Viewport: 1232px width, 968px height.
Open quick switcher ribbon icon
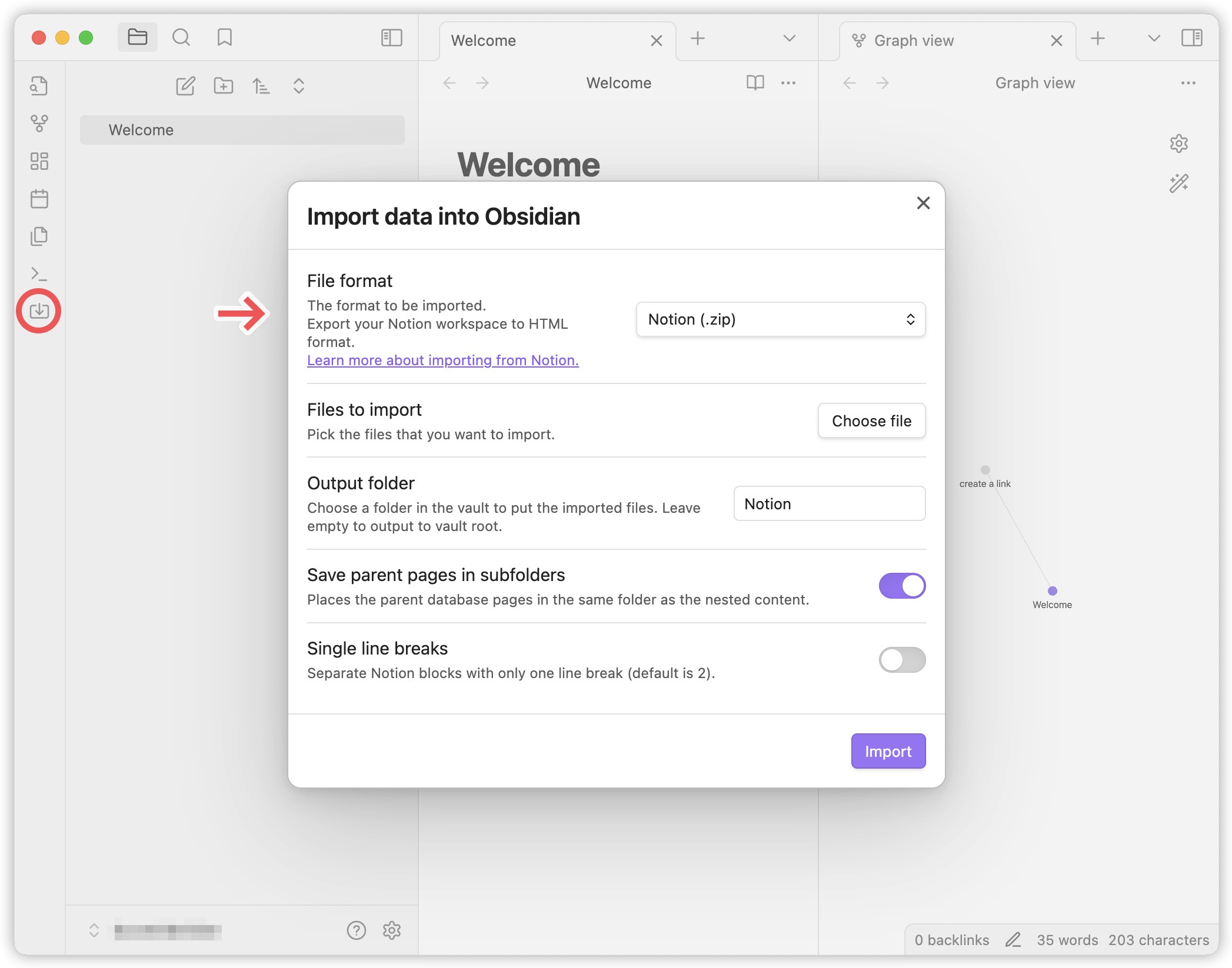coord(39,86)
